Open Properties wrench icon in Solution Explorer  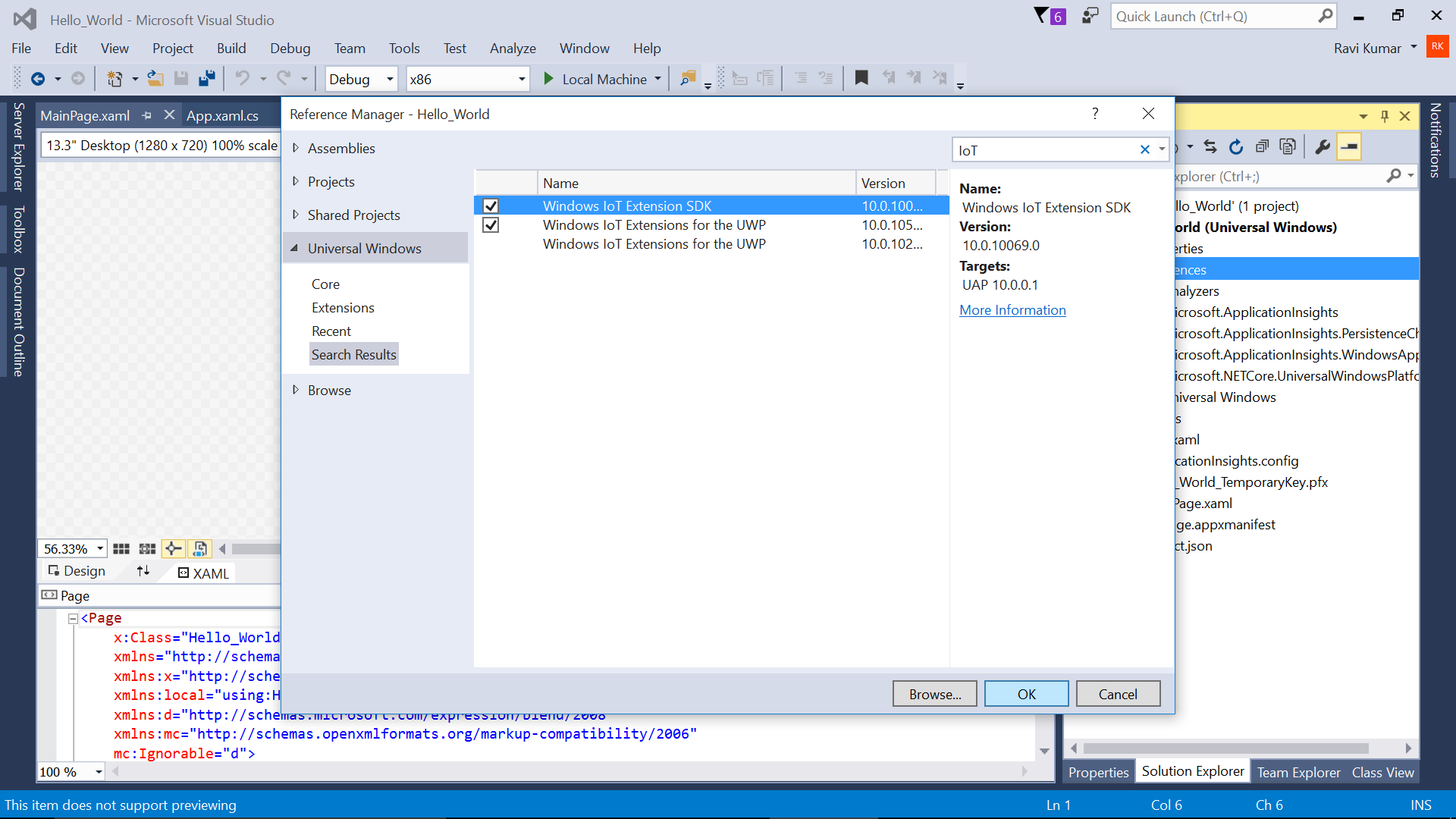1323,146
